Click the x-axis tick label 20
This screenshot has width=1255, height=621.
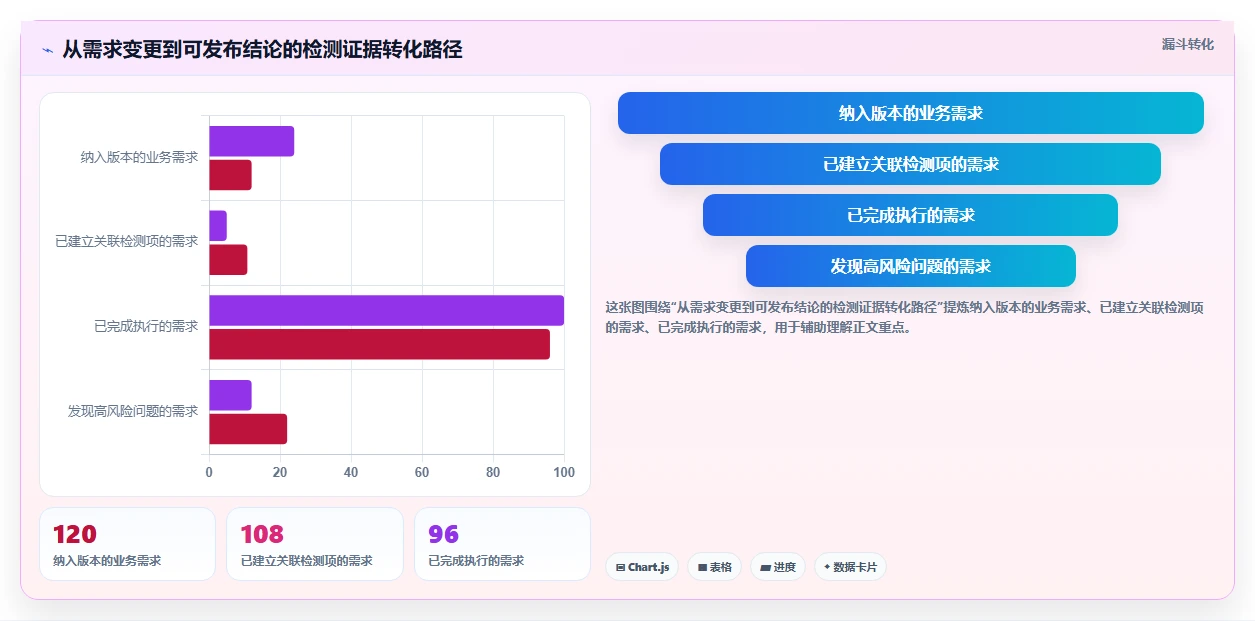pos(280,472)
